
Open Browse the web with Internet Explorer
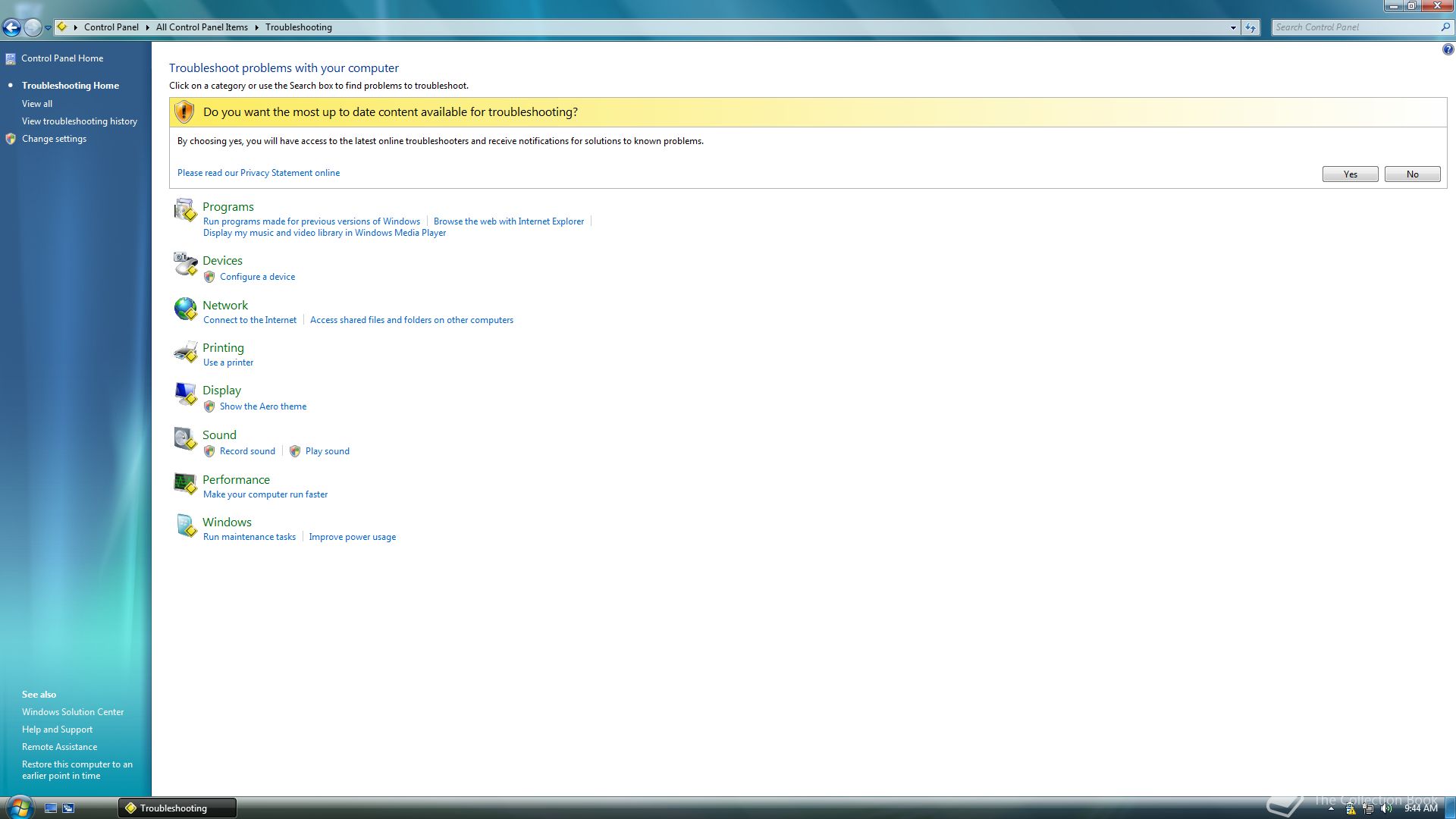click(509, 221)
